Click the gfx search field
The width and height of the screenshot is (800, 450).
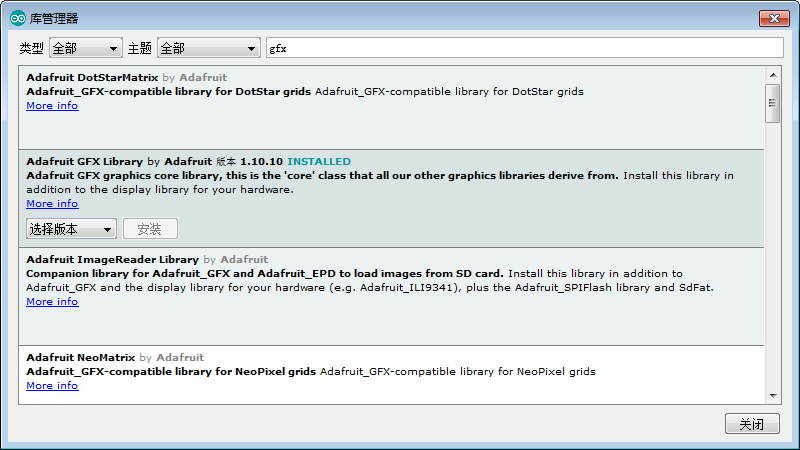click(524, 48)
